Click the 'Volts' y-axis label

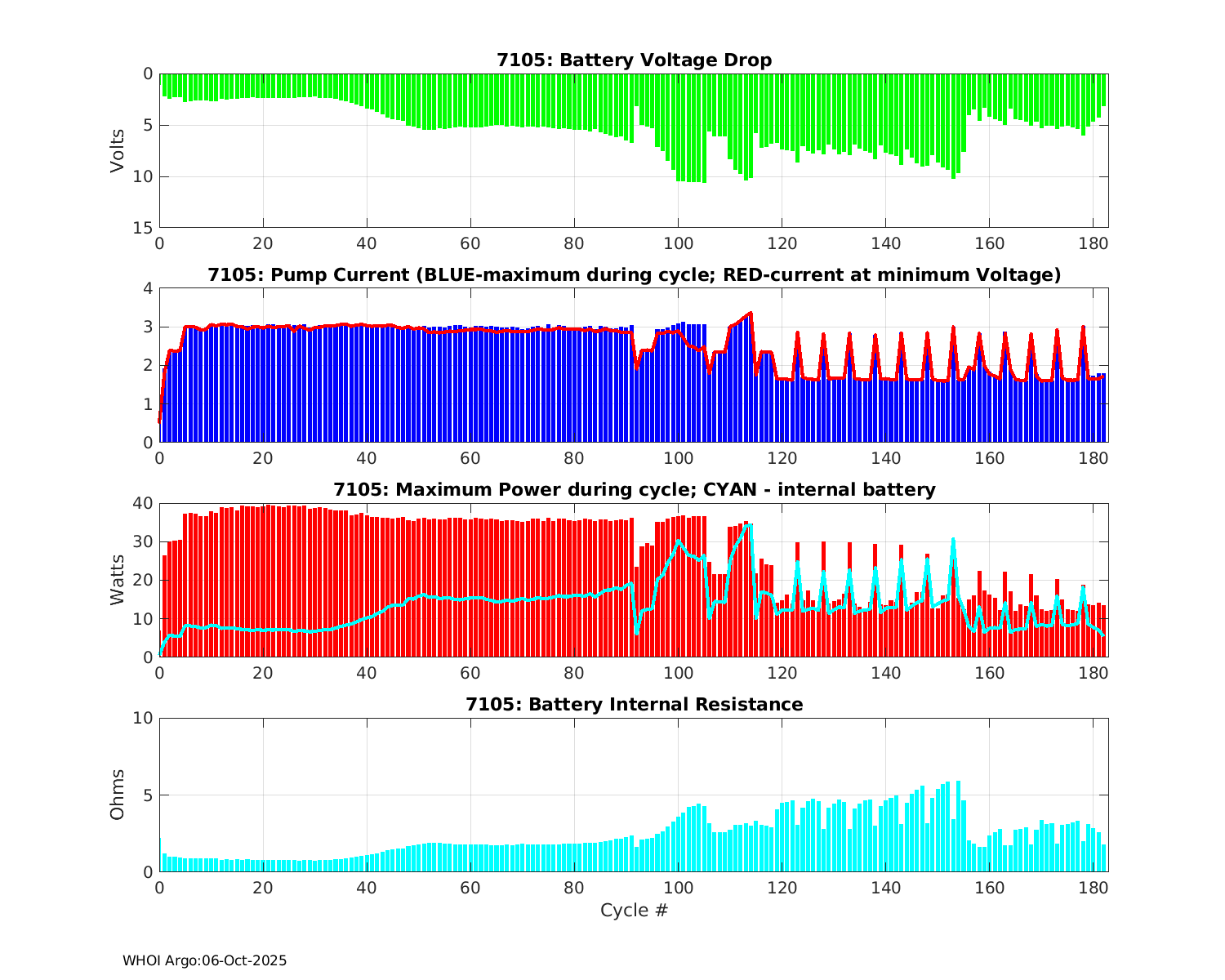point(118,150)
